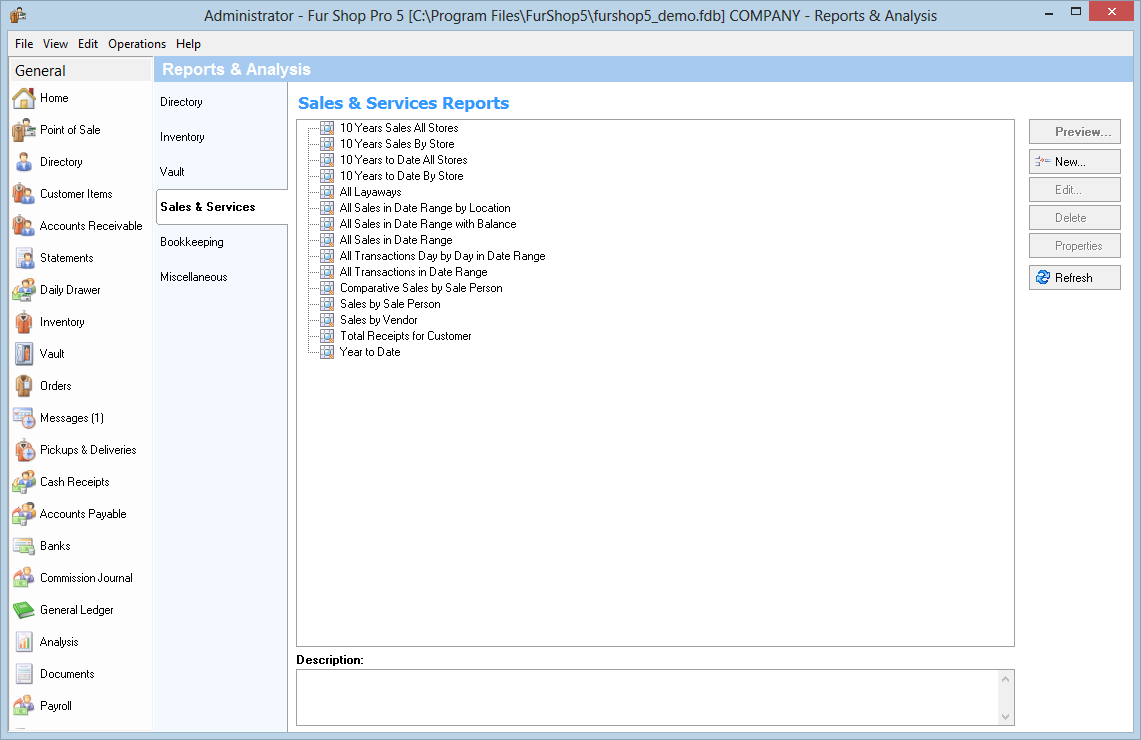
Task: Open the View menu
Action: (x=56, y=44)
